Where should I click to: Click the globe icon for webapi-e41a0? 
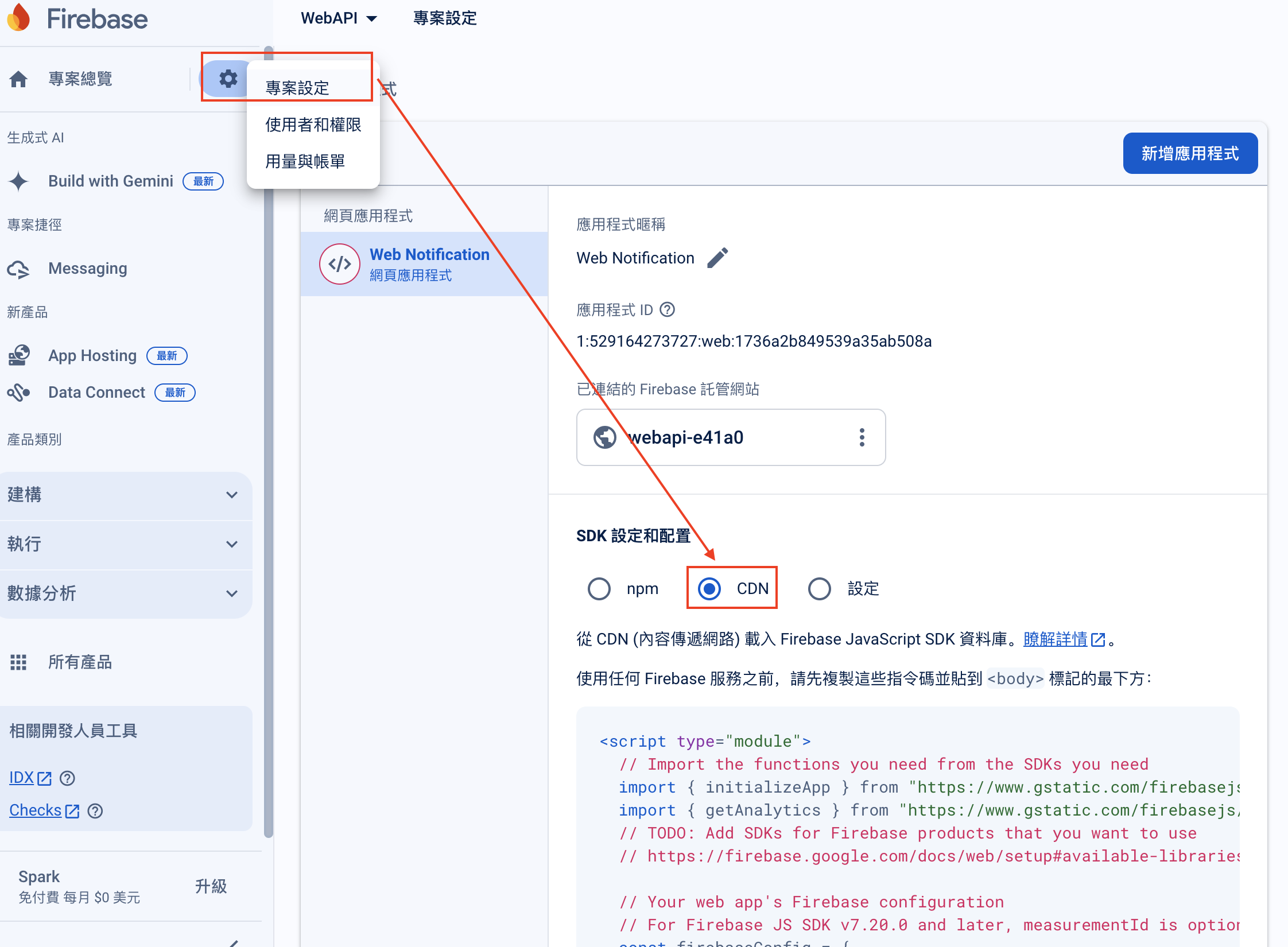click(605, 437)
